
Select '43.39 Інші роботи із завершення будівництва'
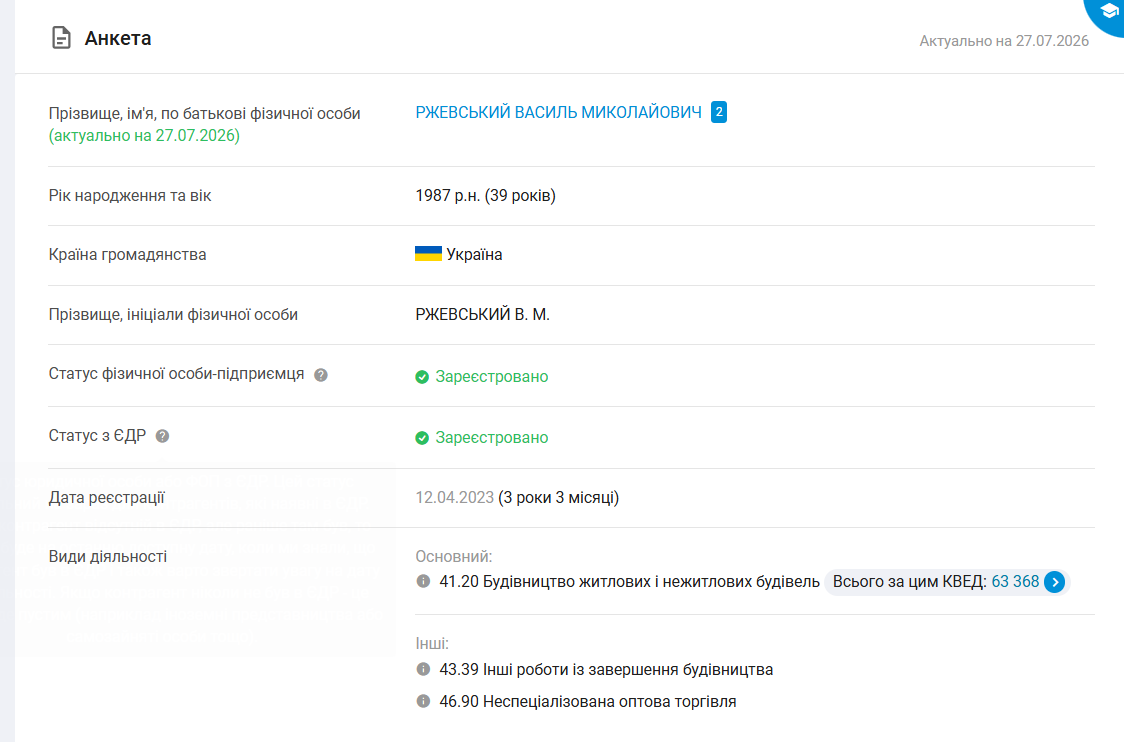(606, 670)
